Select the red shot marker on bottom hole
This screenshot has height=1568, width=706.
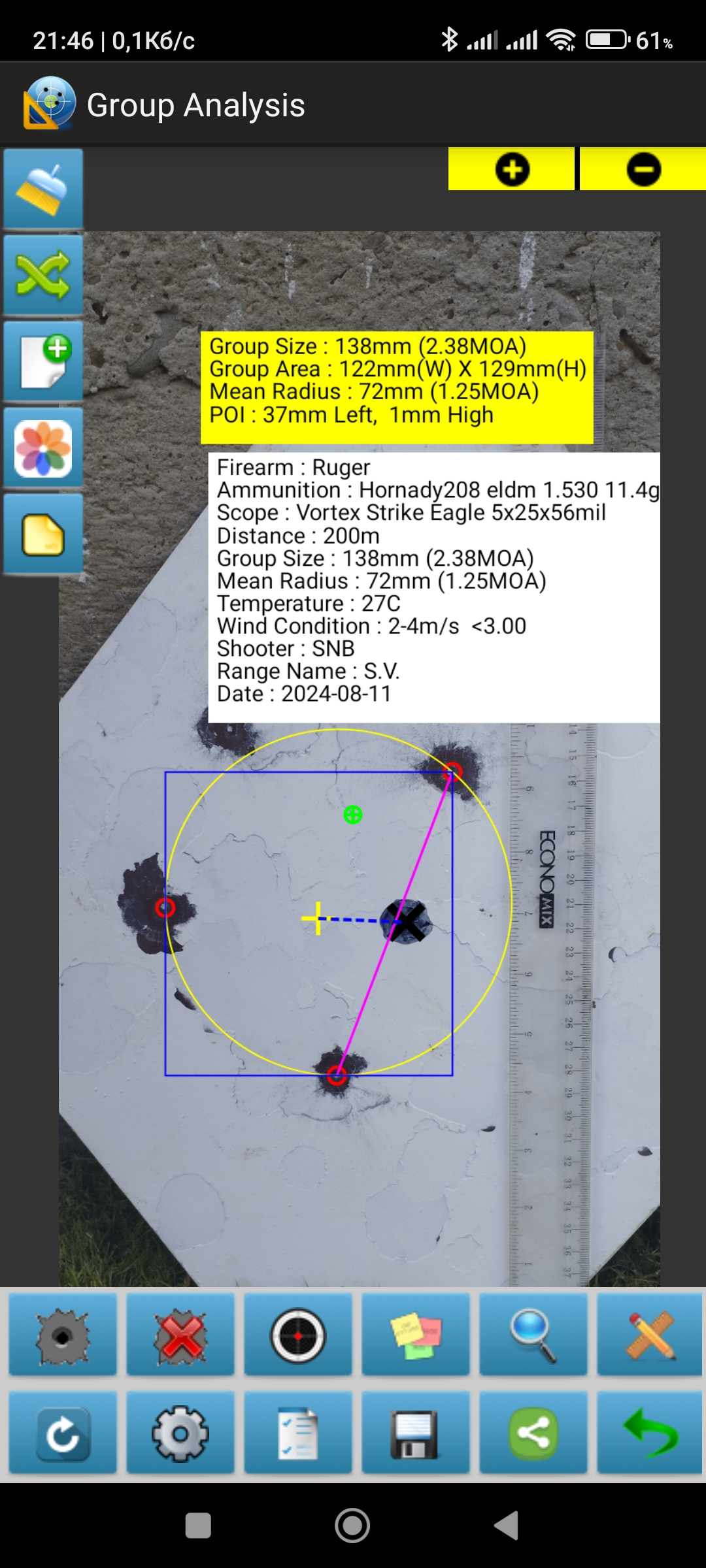(x=337, y=1075)
